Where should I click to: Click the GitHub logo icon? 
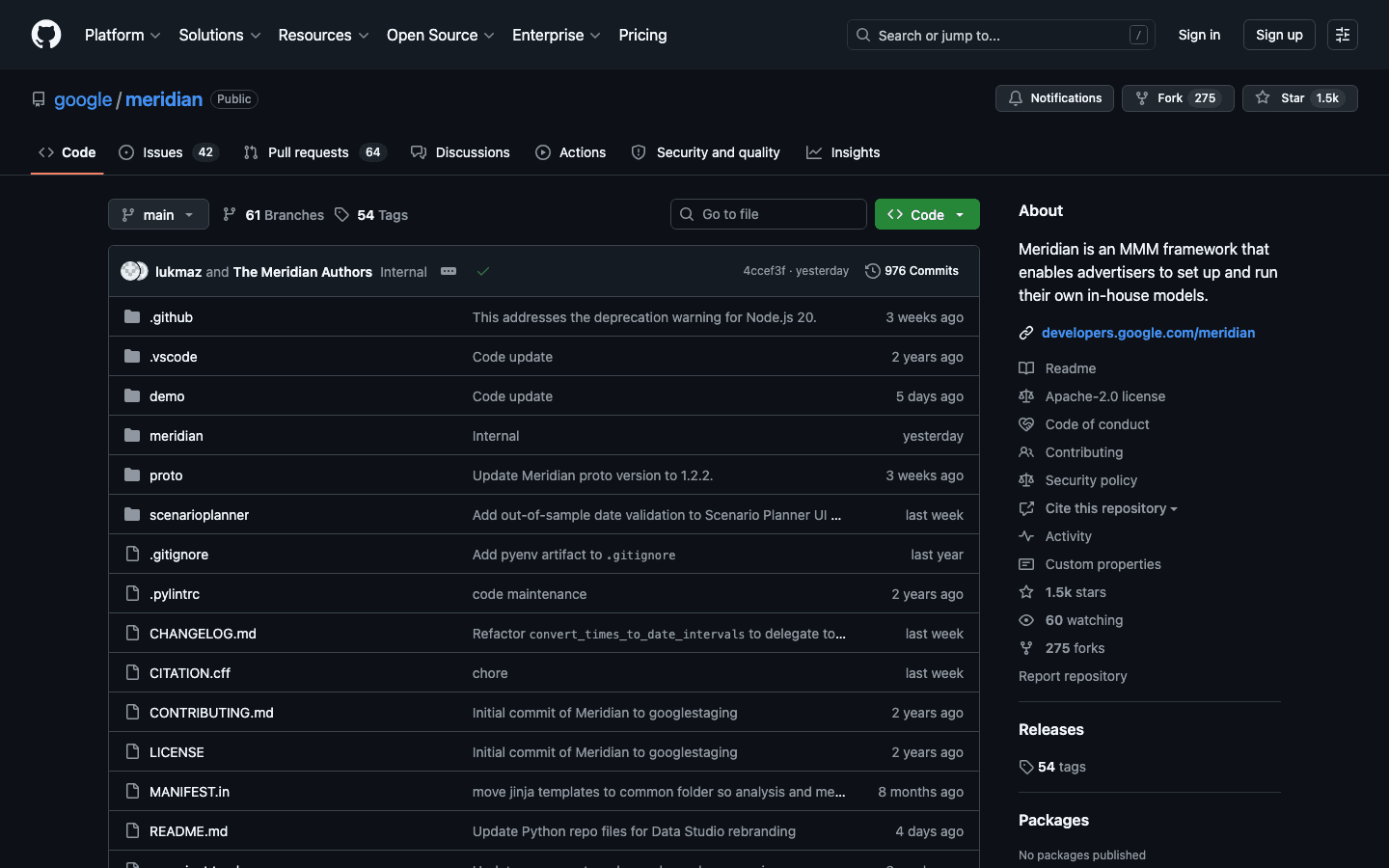[x=46, y=35]
